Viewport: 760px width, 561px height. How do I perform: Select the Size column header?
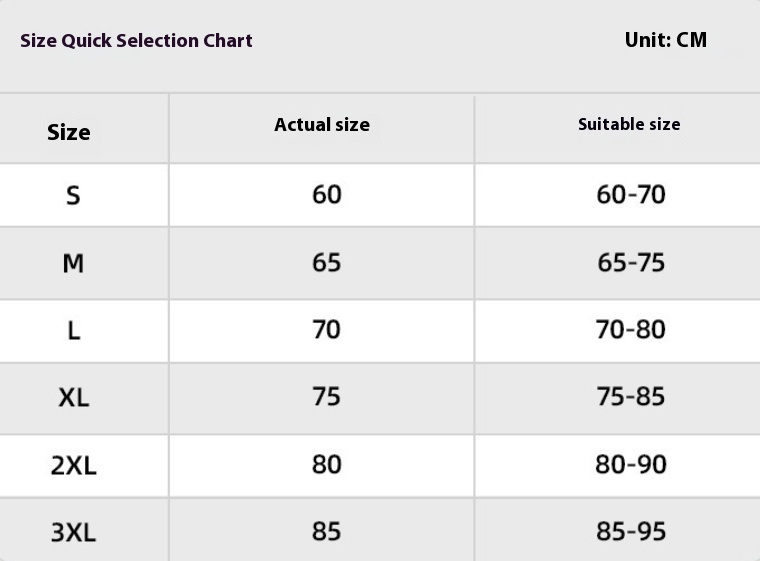tap(69, 132)
